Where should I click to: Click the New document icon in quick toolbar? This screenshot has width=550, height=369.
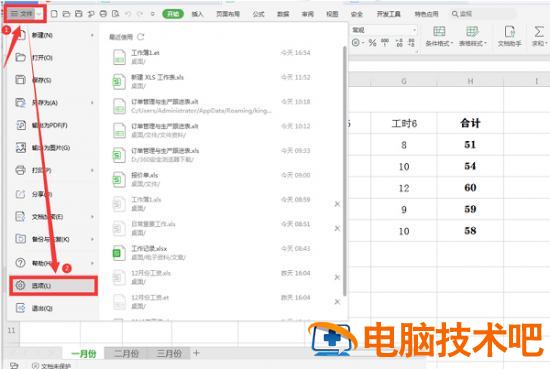54,14
